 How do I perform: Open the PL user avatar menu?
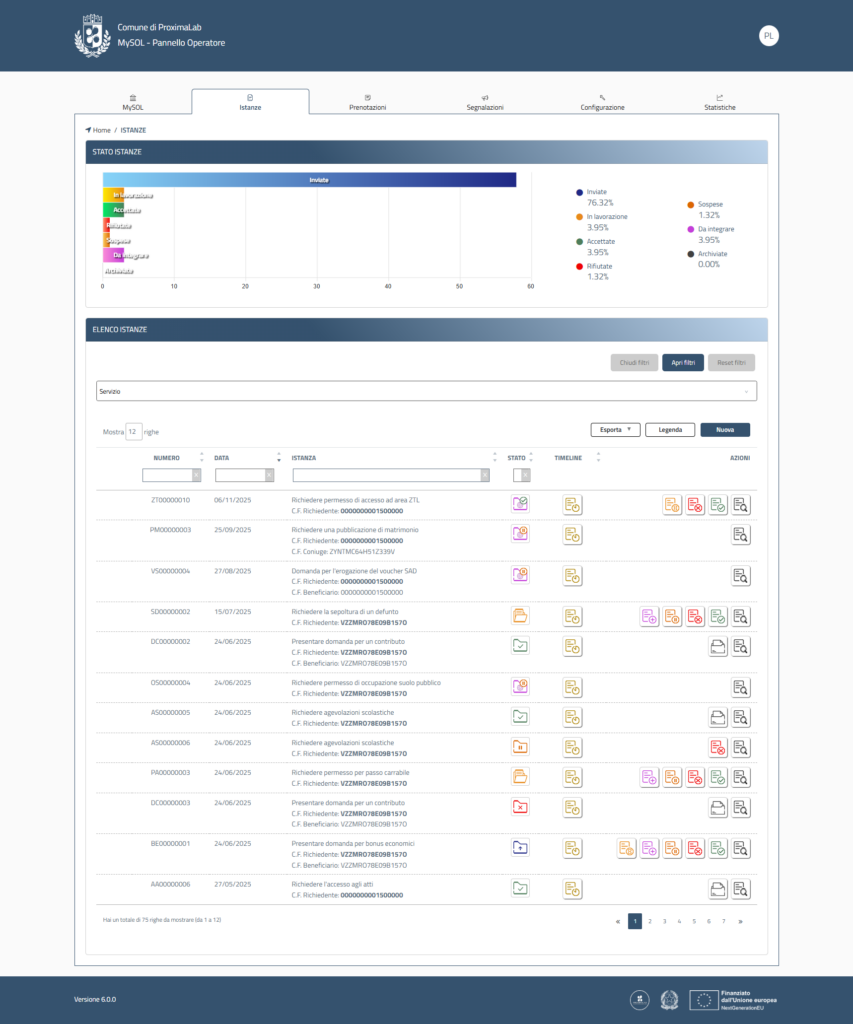click(768, 35)
